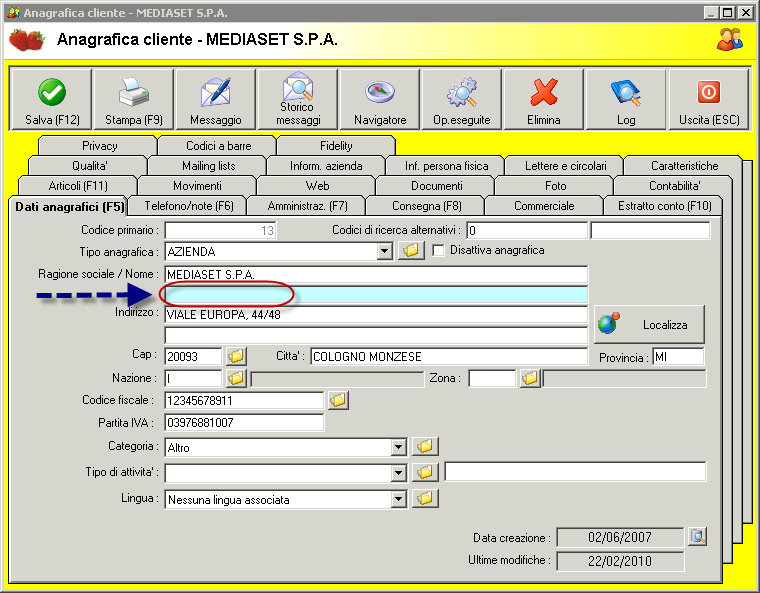
Task: Open the Codici a barre tab
Action: 218,146
